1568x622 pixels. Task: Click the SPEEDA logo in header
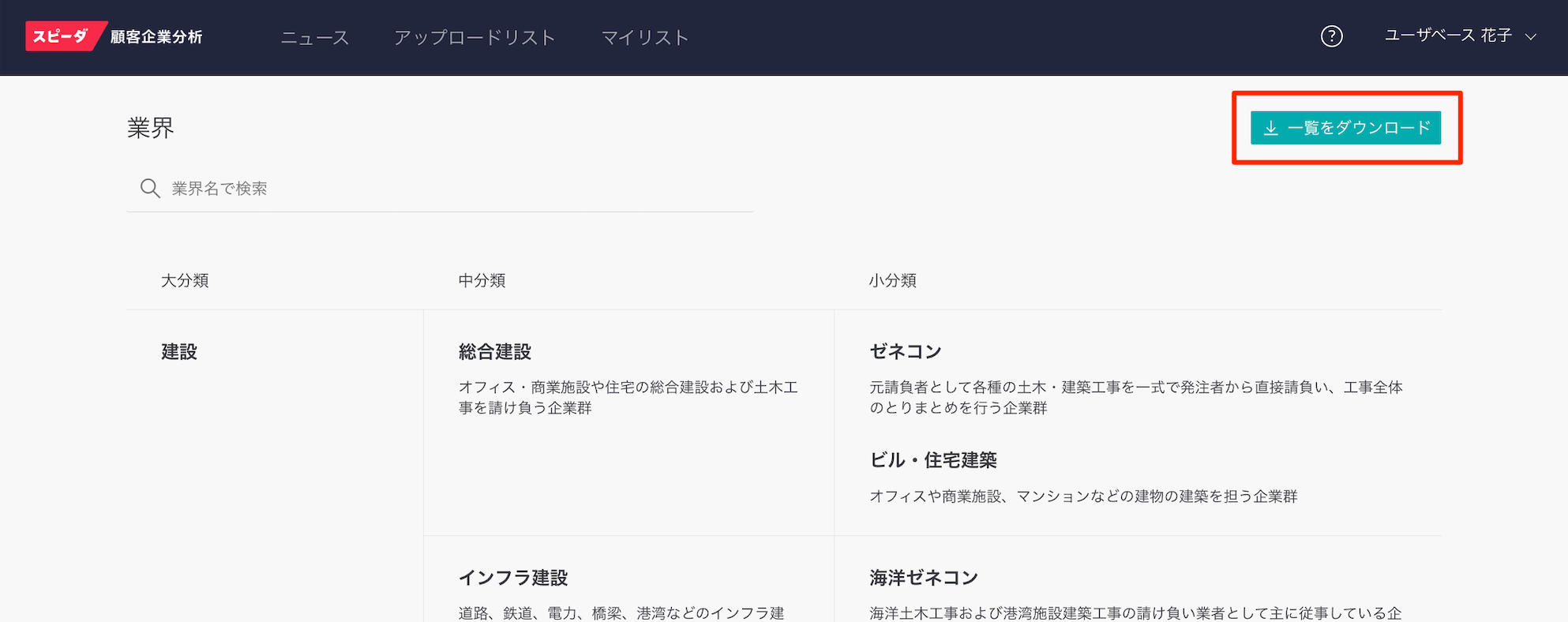pyautogui.click(x=62, y=36)
